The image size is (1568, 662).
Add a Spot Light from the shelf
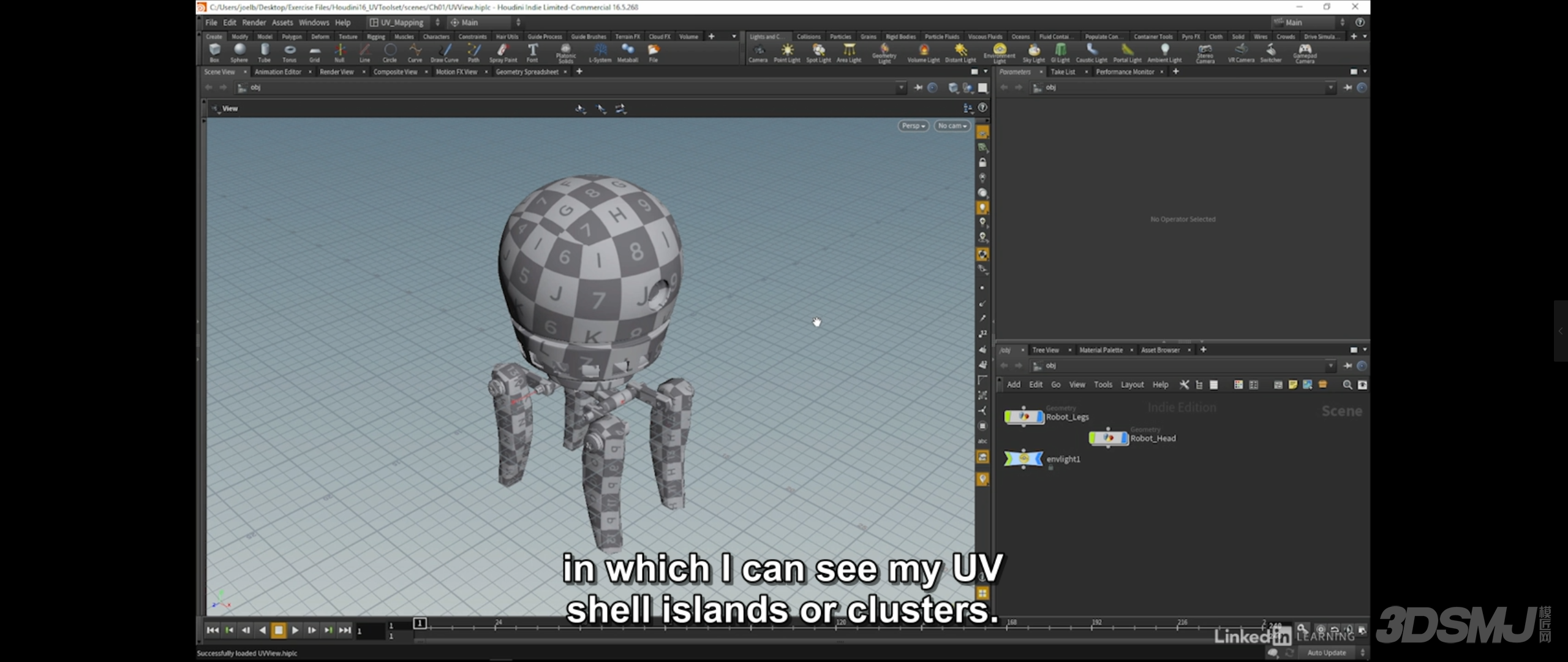point(819,52)
